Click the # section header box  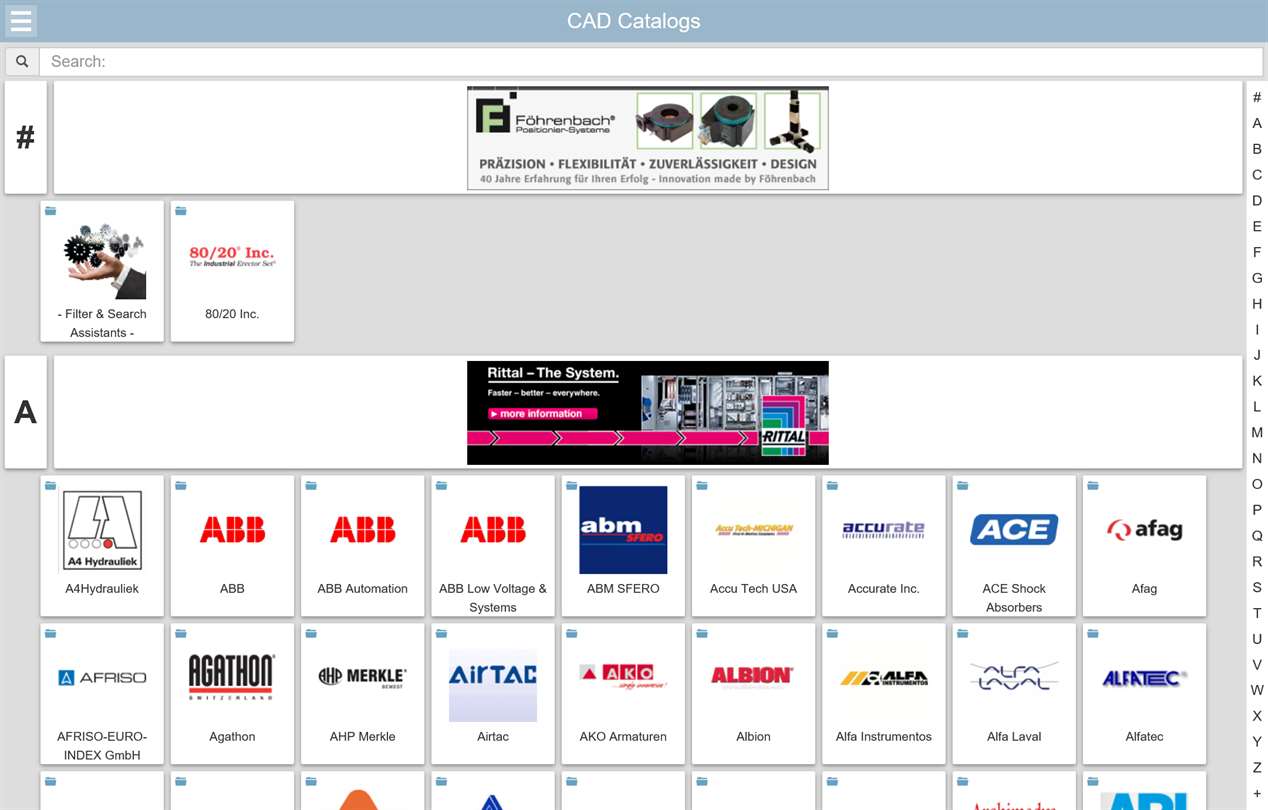coord(26,137)
